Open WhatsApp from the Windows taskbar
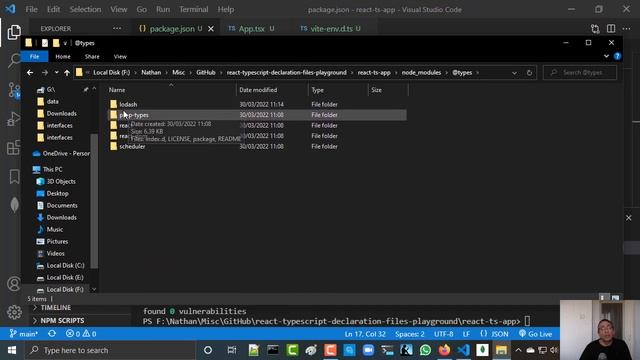This screenshot has width=640, height=360. (425, 350)
